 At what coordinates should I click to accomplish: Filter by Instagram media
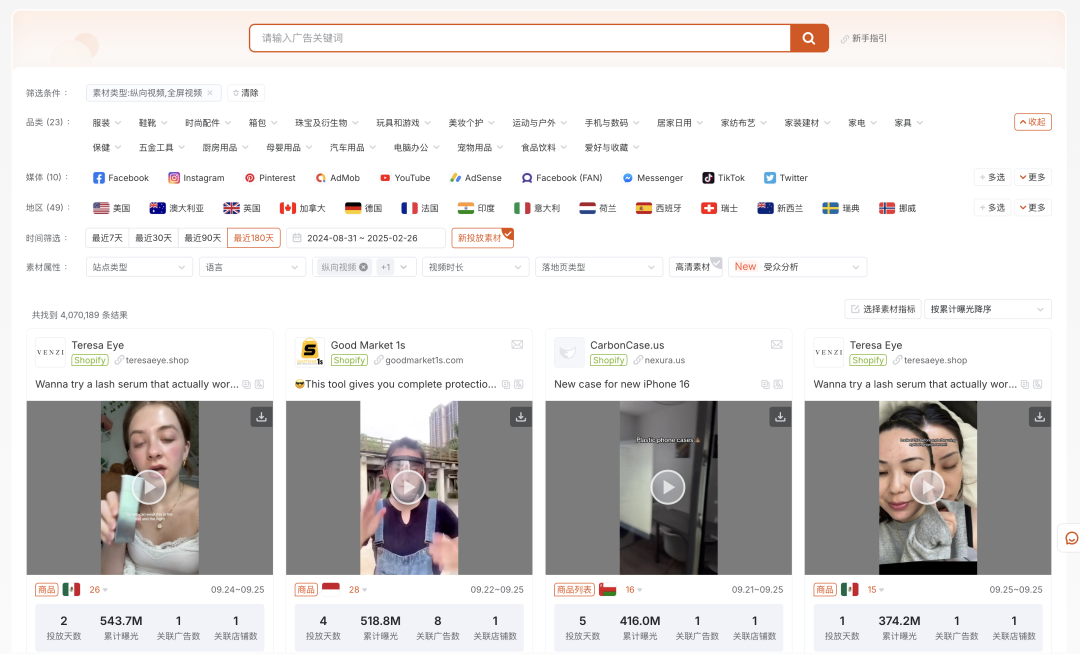tap(196, 178)
